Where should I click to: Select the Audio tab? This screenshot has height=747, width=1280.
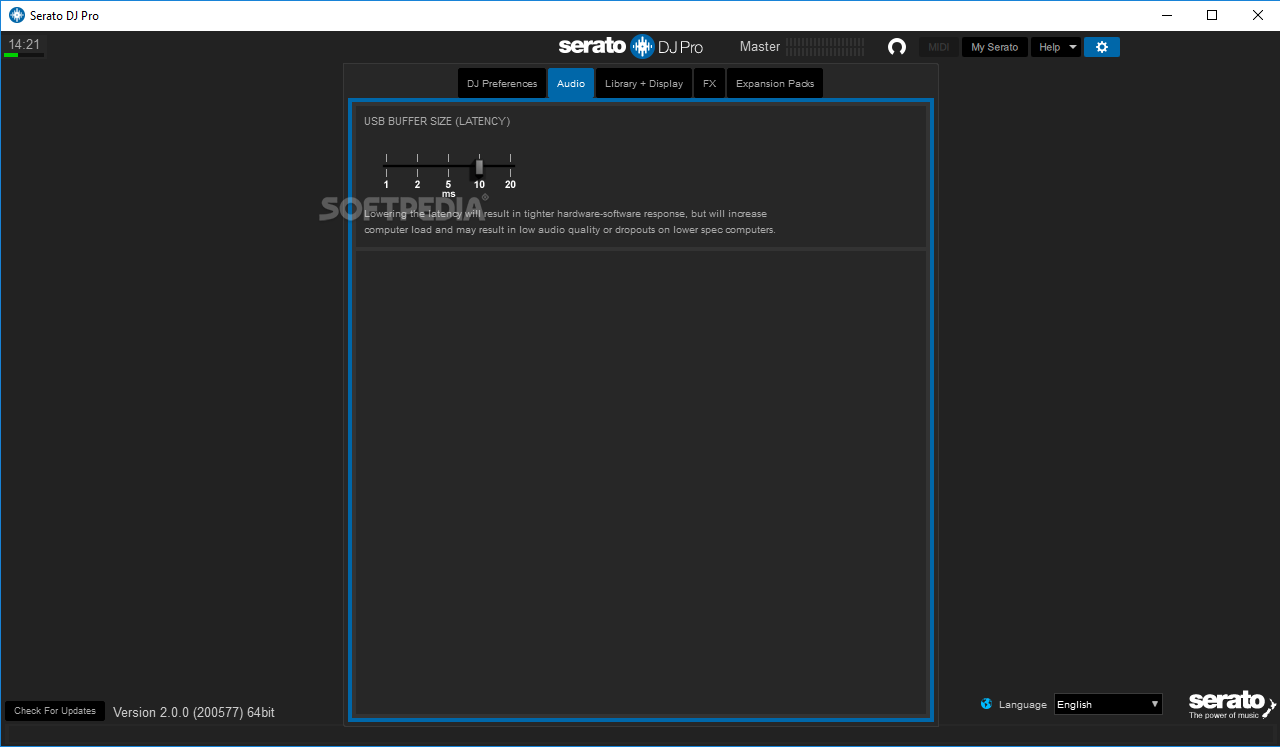[x=571, y=83]
